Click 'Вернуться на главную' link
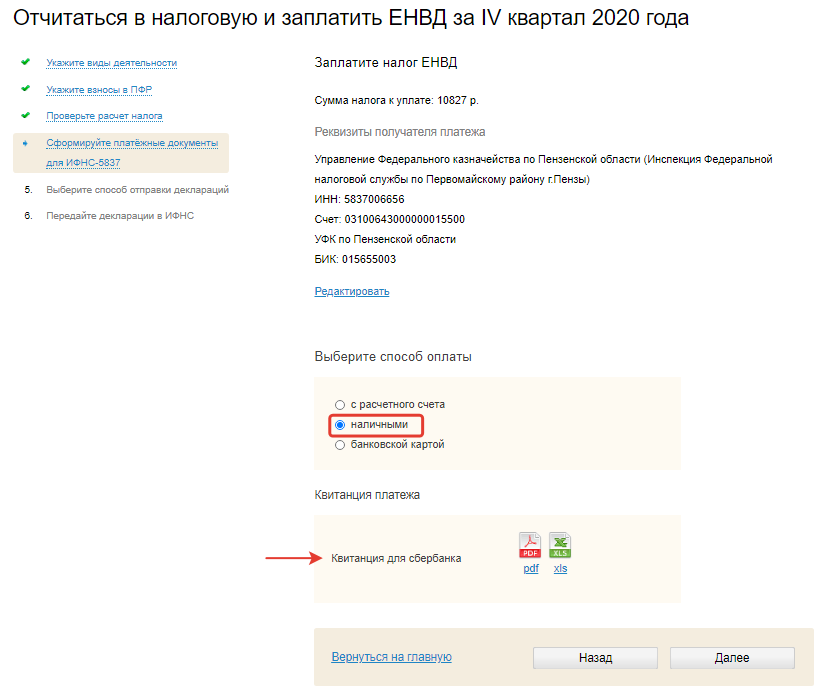Image resolution: width=821 pixels, height=697 pixels. (391, 657)
